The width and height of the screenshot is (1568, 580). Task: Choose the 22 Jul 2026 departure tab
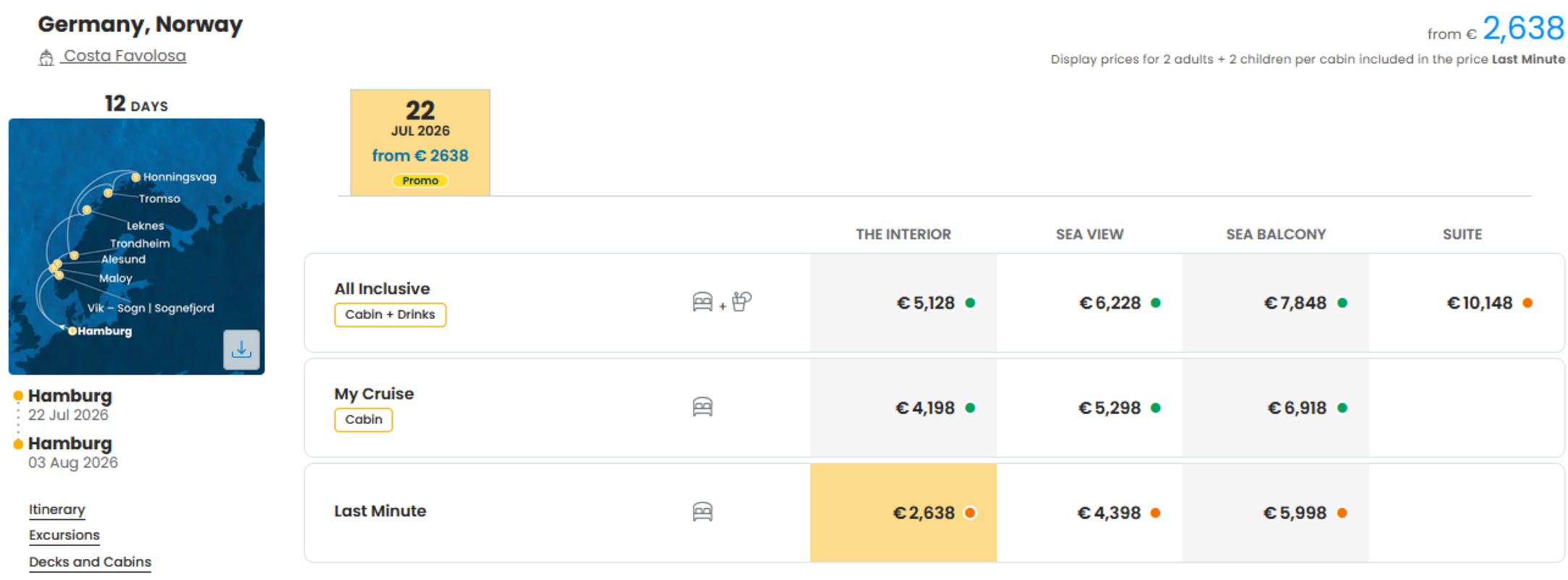tap(420, 142)
